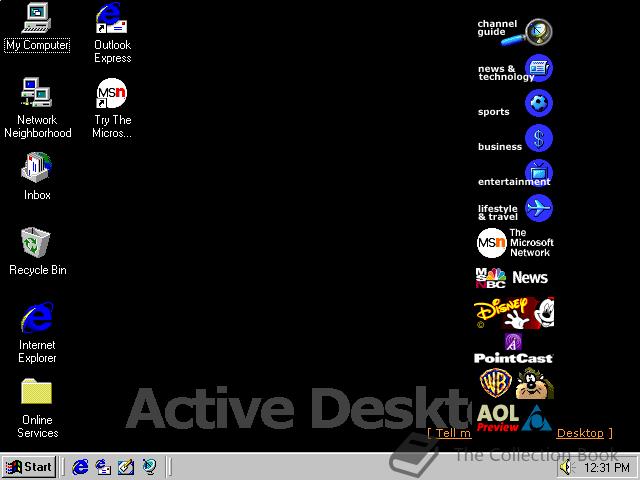Open The Microsoft Network channel
Screen dimensions: 640x480
(x=514, y=243)
